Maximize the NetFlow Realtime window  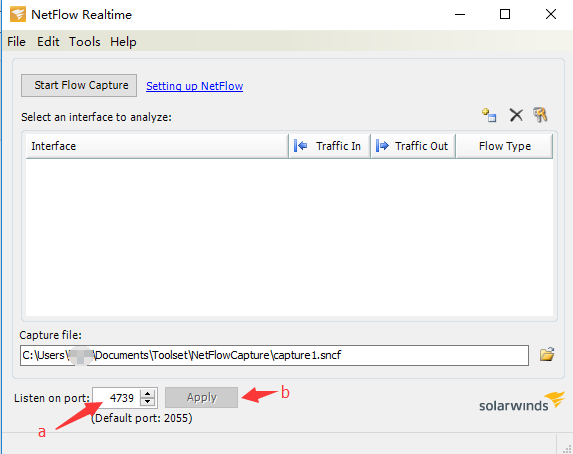[505, 15]
